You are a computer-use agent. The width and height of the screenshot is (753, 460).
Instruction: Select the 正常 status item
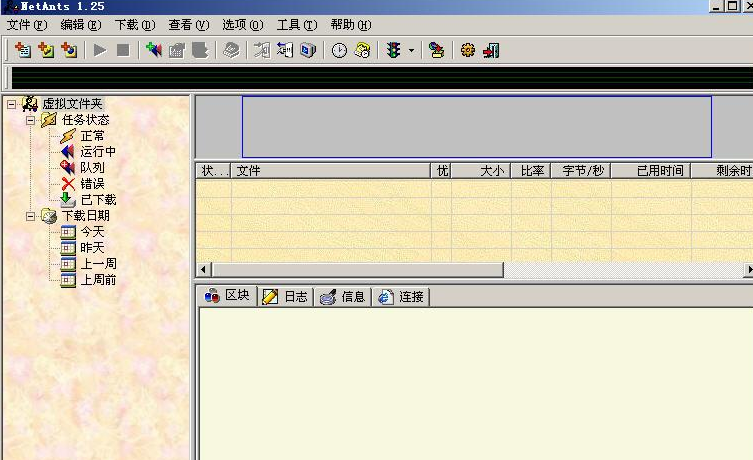pyautogui.click(x=92, y=136)
